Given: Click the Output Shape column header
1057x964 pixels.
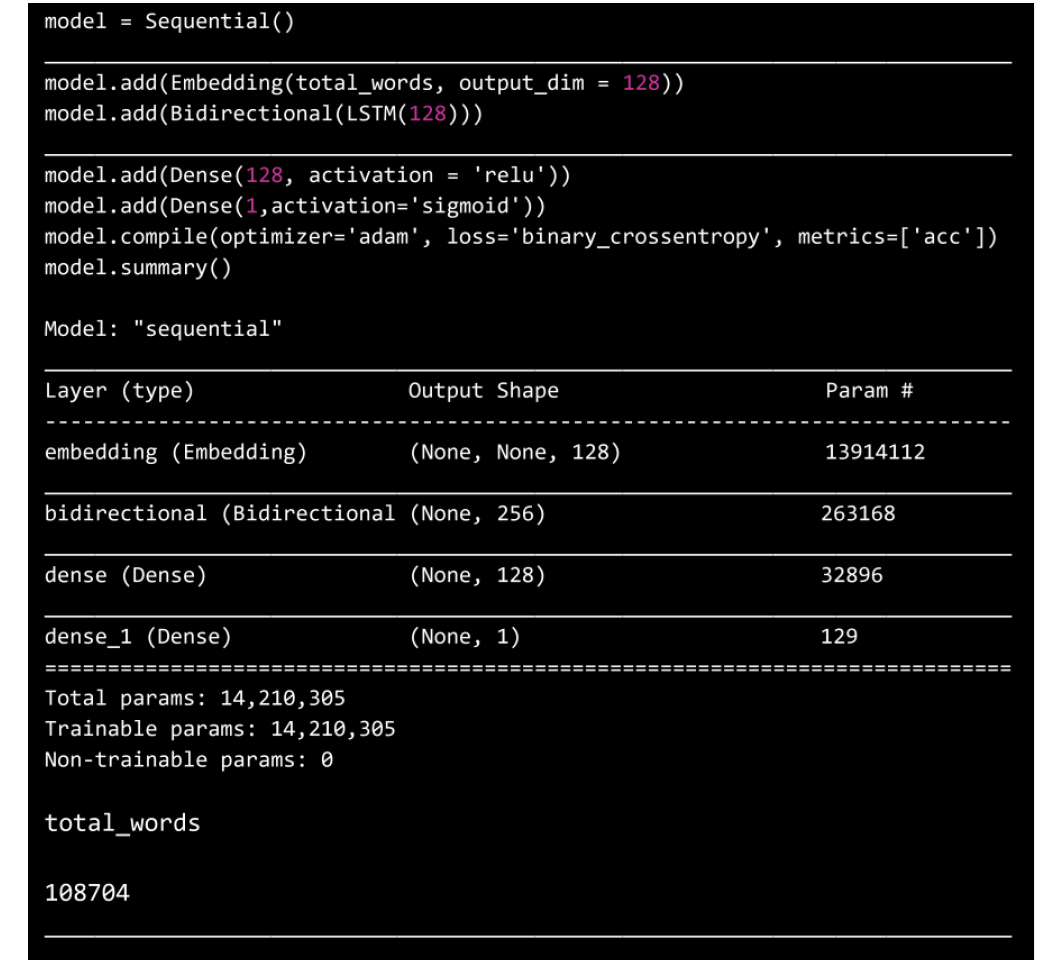Looking at the screenshot, I should click(x=483, y=392).
